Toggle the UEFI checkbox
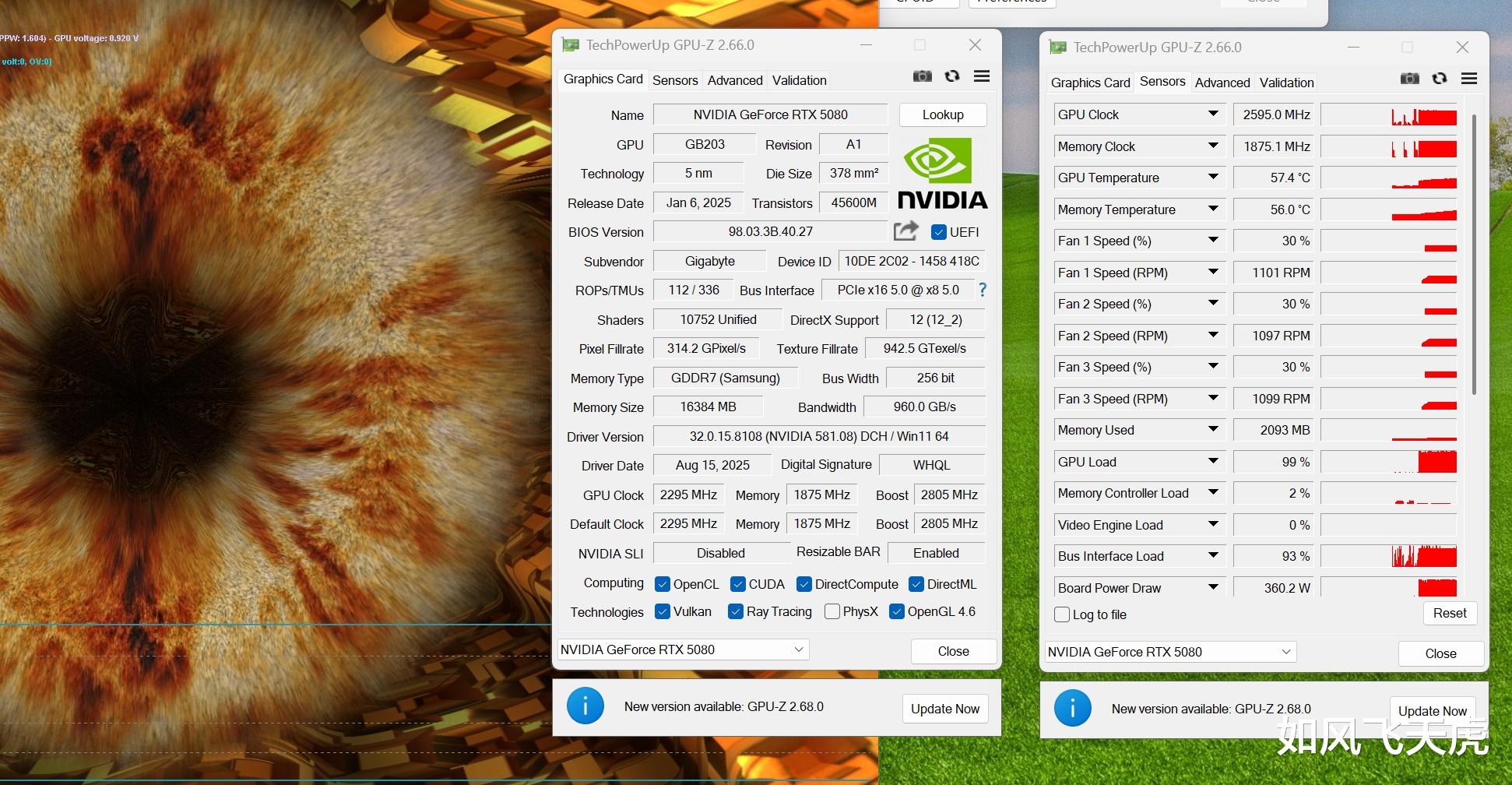Viewport: 1512px width, 785px height. [x=938, y=232]
